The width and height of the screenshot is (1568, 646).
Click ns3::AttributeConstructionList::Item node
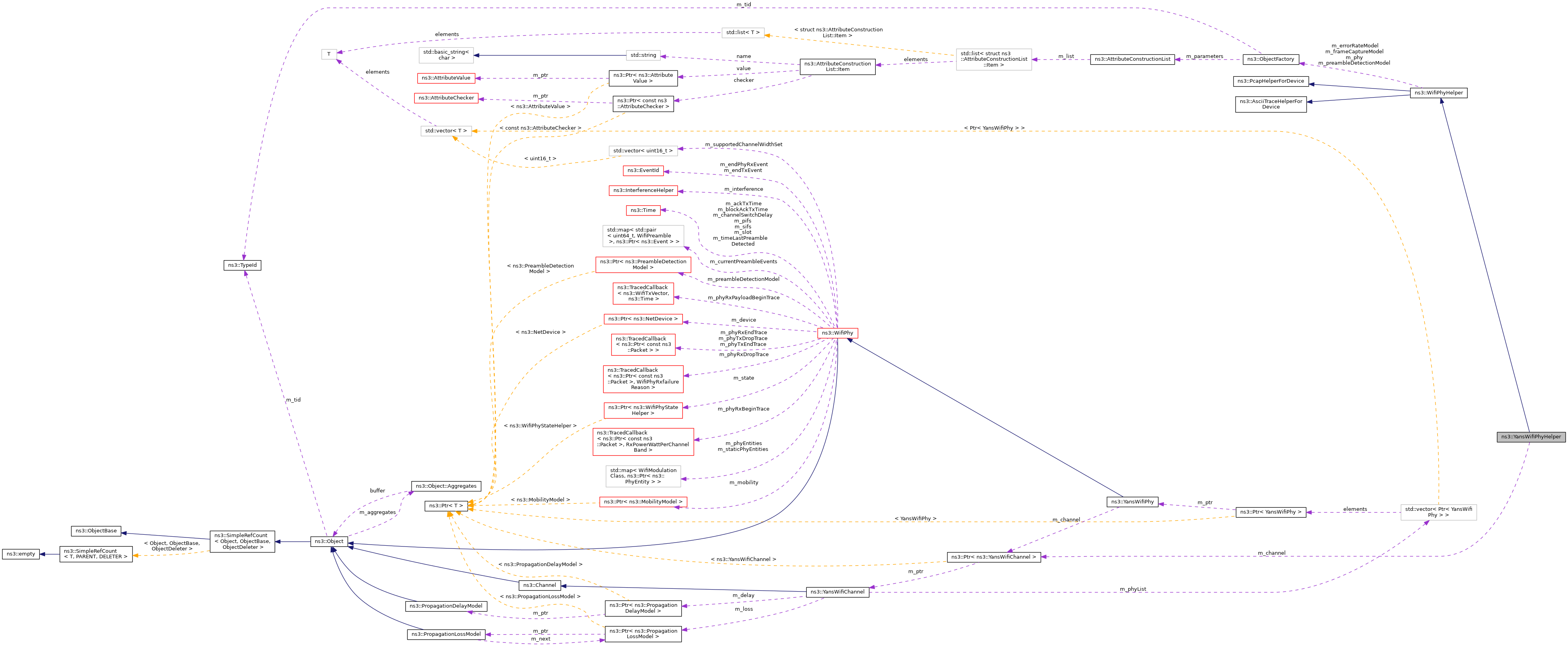[x=838, y=66]
